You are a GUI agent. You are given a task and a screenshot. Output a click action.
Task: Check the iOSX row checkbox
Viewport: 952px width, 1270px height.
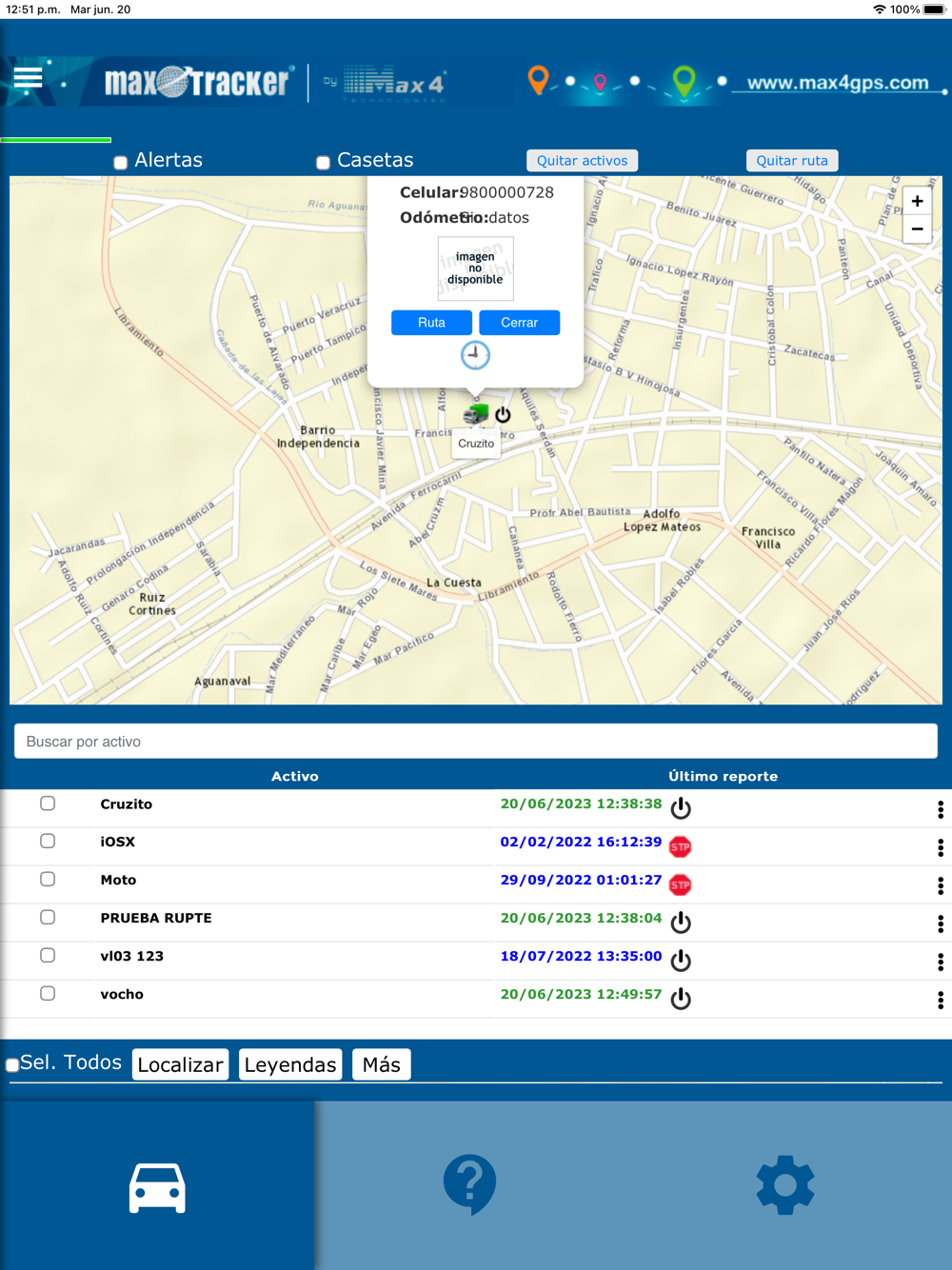[48, 842]
